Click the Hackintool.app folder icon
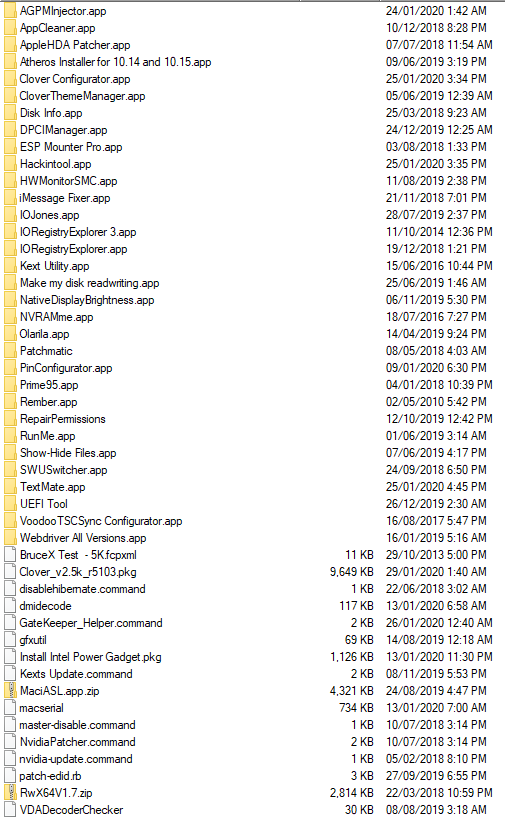 click(10, 164)
